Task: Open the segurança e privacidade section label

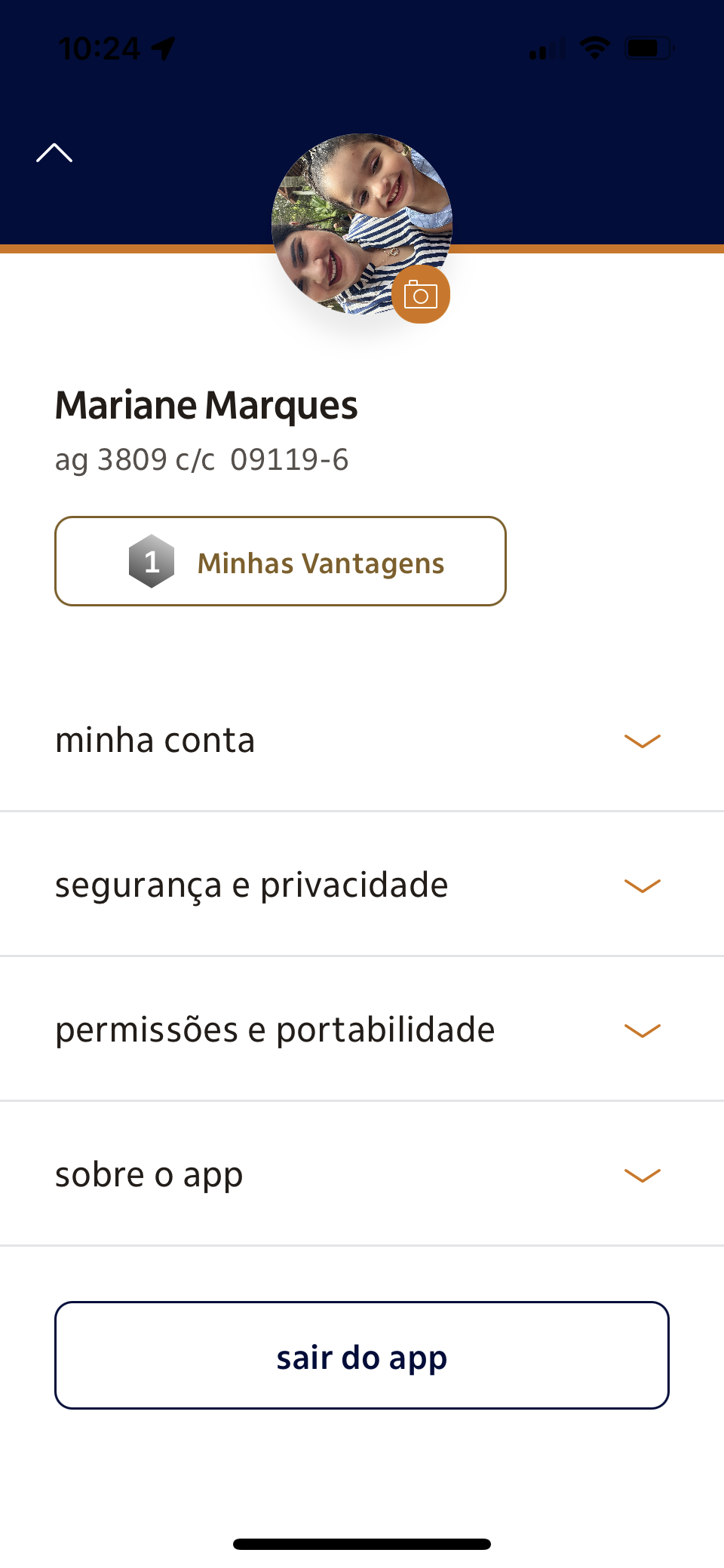Action: 251,885
